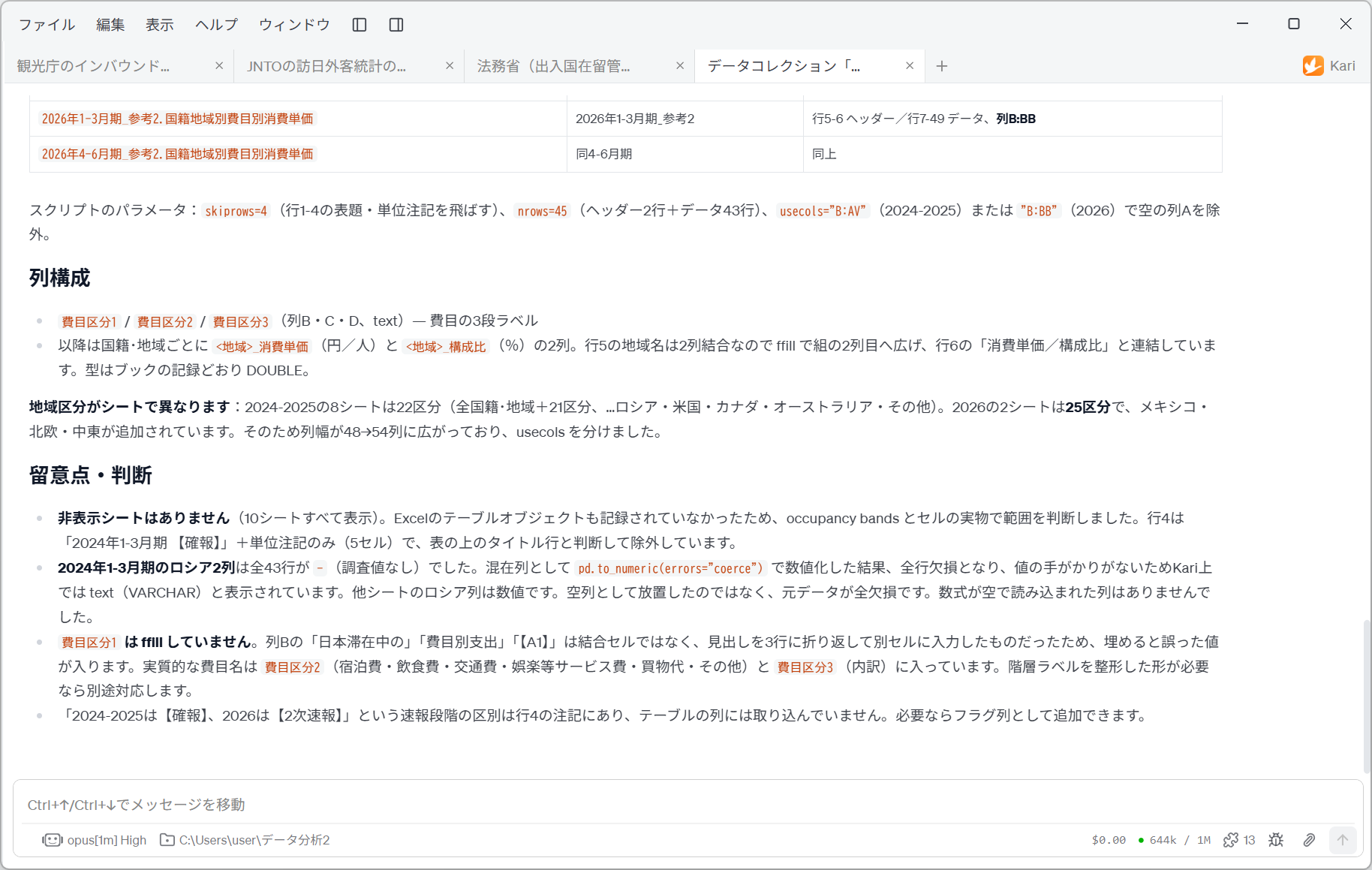Click the Kari profile name

tap(1342, 66)
